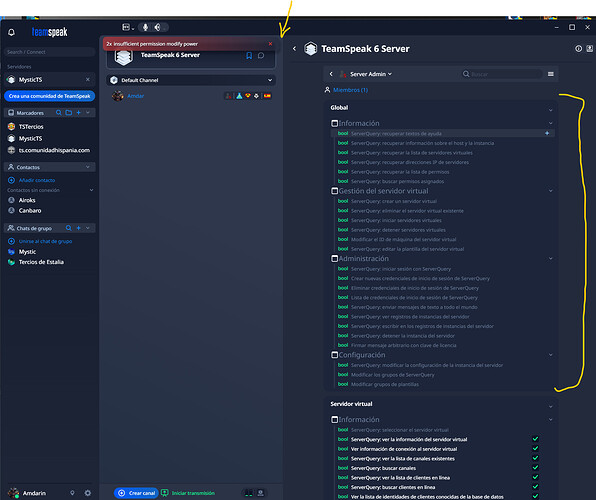Expand the Default Channel dropdown

point(269,80)
